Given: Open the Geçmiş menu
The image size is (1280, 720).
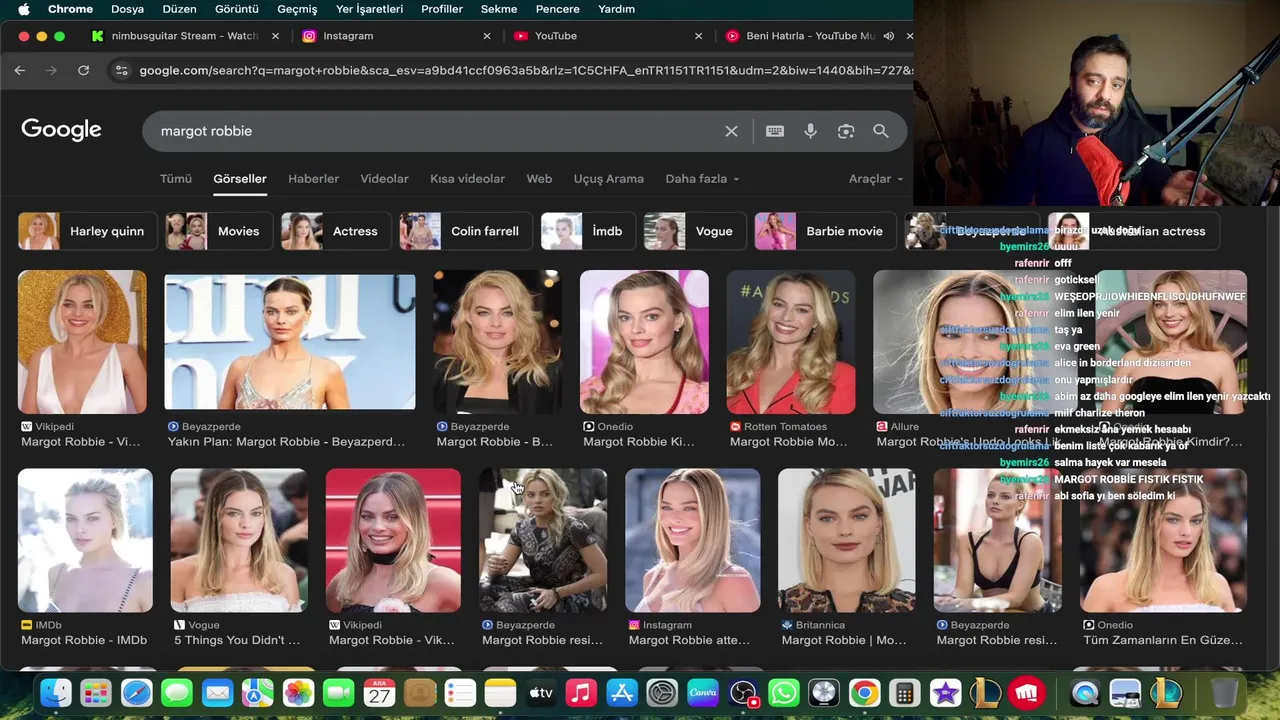Looking at the screenshot, I should coord(297,9).
